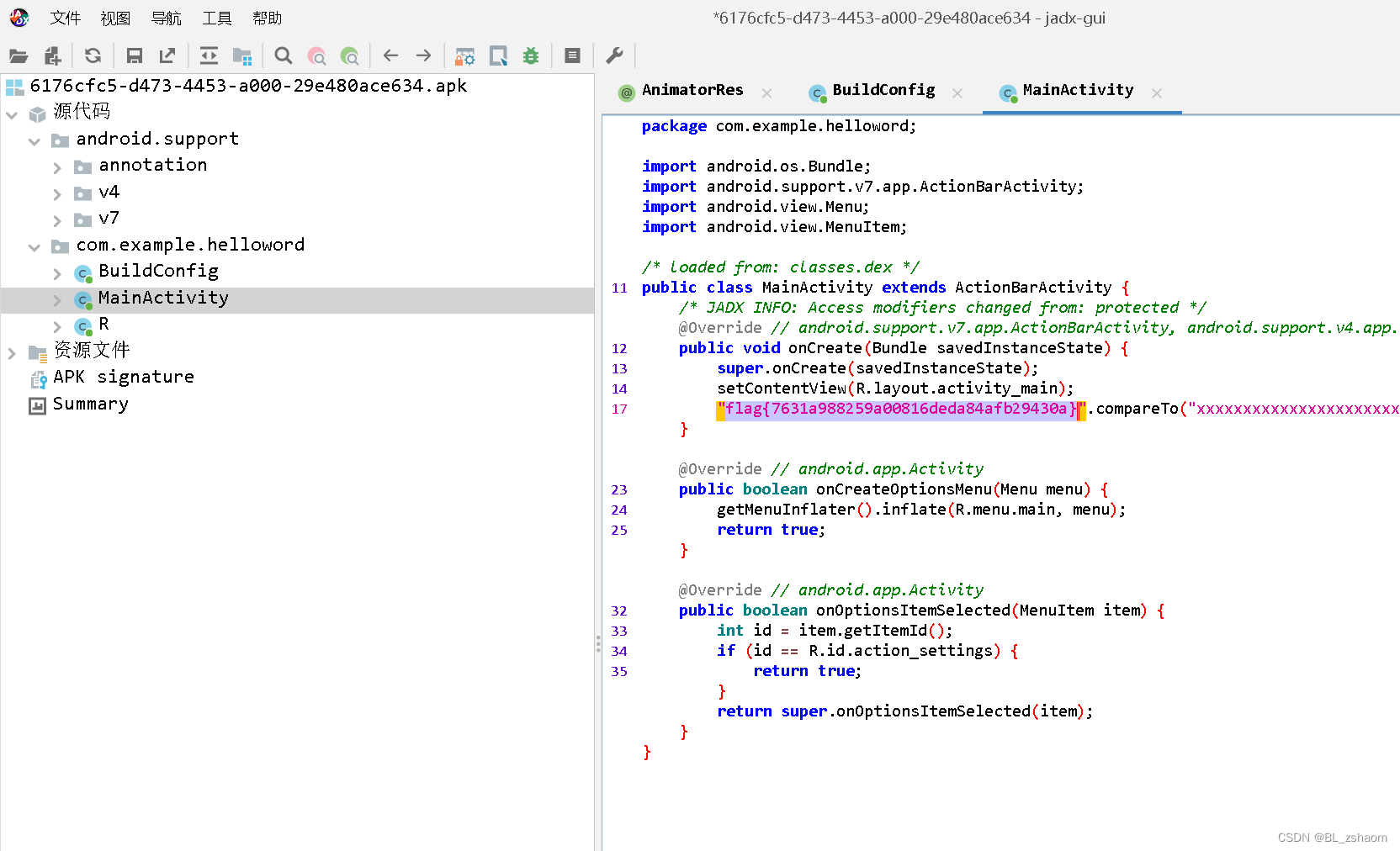
Task: Click the add files toolbar icon
Action: [52, 56]
